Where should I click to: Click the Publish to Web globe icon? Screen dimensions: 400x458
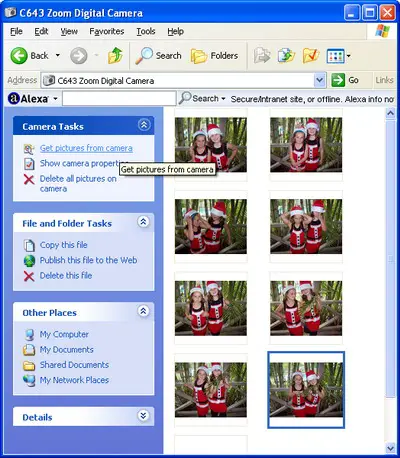[x=29, y=261]
